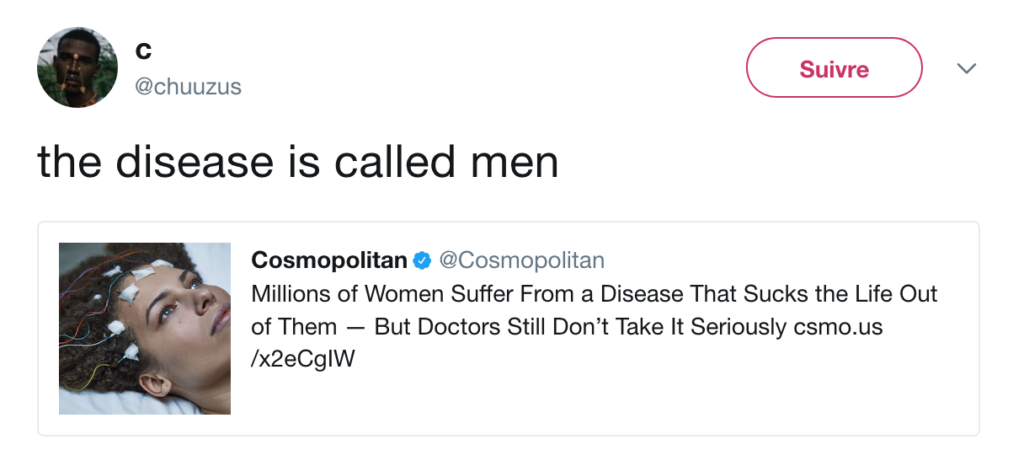
Task: Click "But Doctors Still Don't Take It Seriously"
Action: tap(582, 327)
